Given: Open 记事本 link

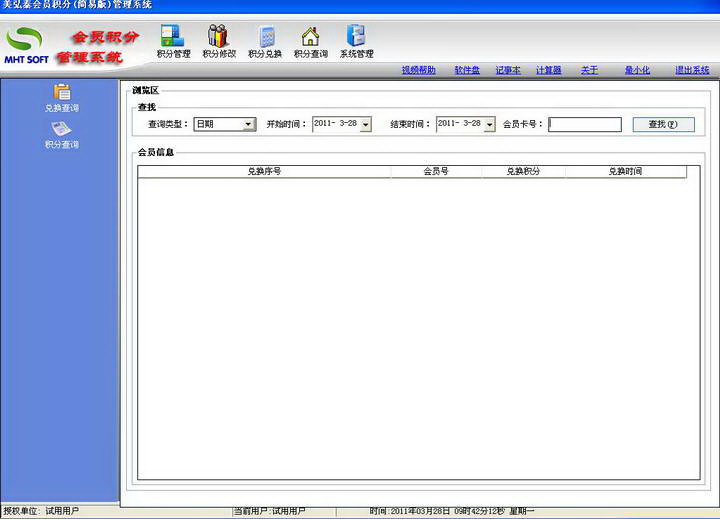Looking at the screenshot, I should pos(508,70).
